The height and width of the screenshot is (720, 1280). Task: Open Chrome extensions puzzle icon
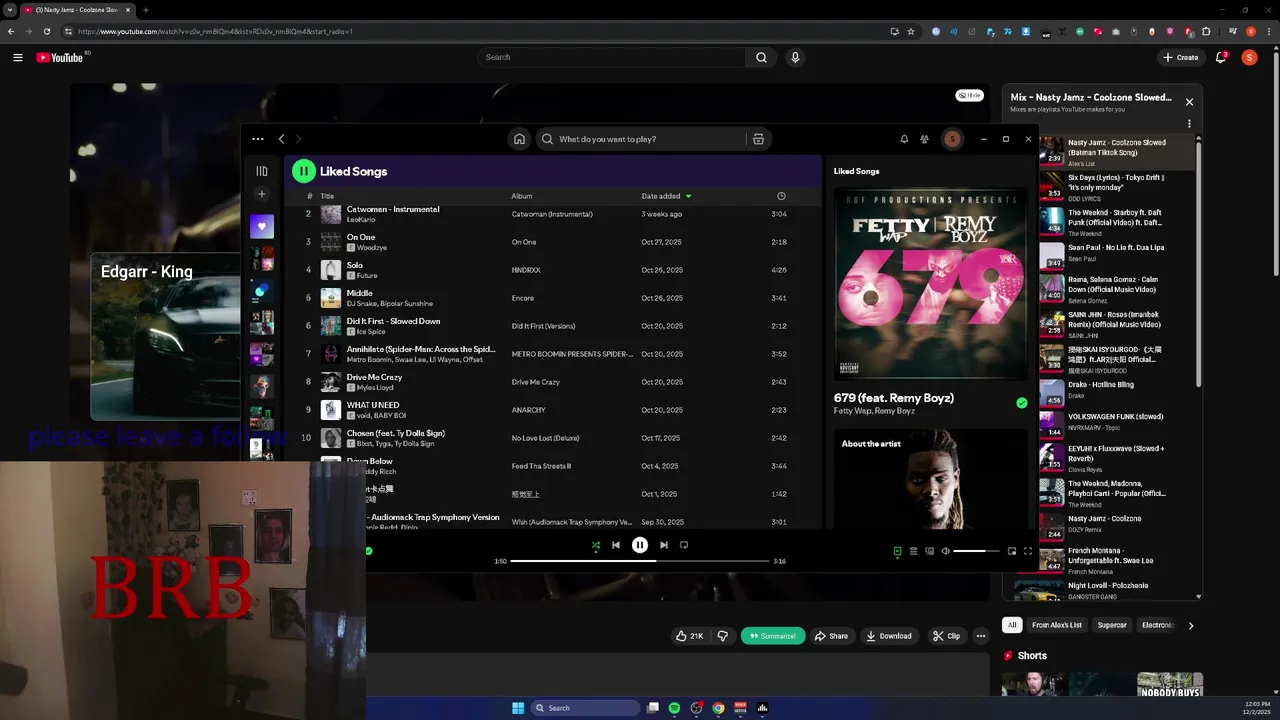coord(1206,31)
